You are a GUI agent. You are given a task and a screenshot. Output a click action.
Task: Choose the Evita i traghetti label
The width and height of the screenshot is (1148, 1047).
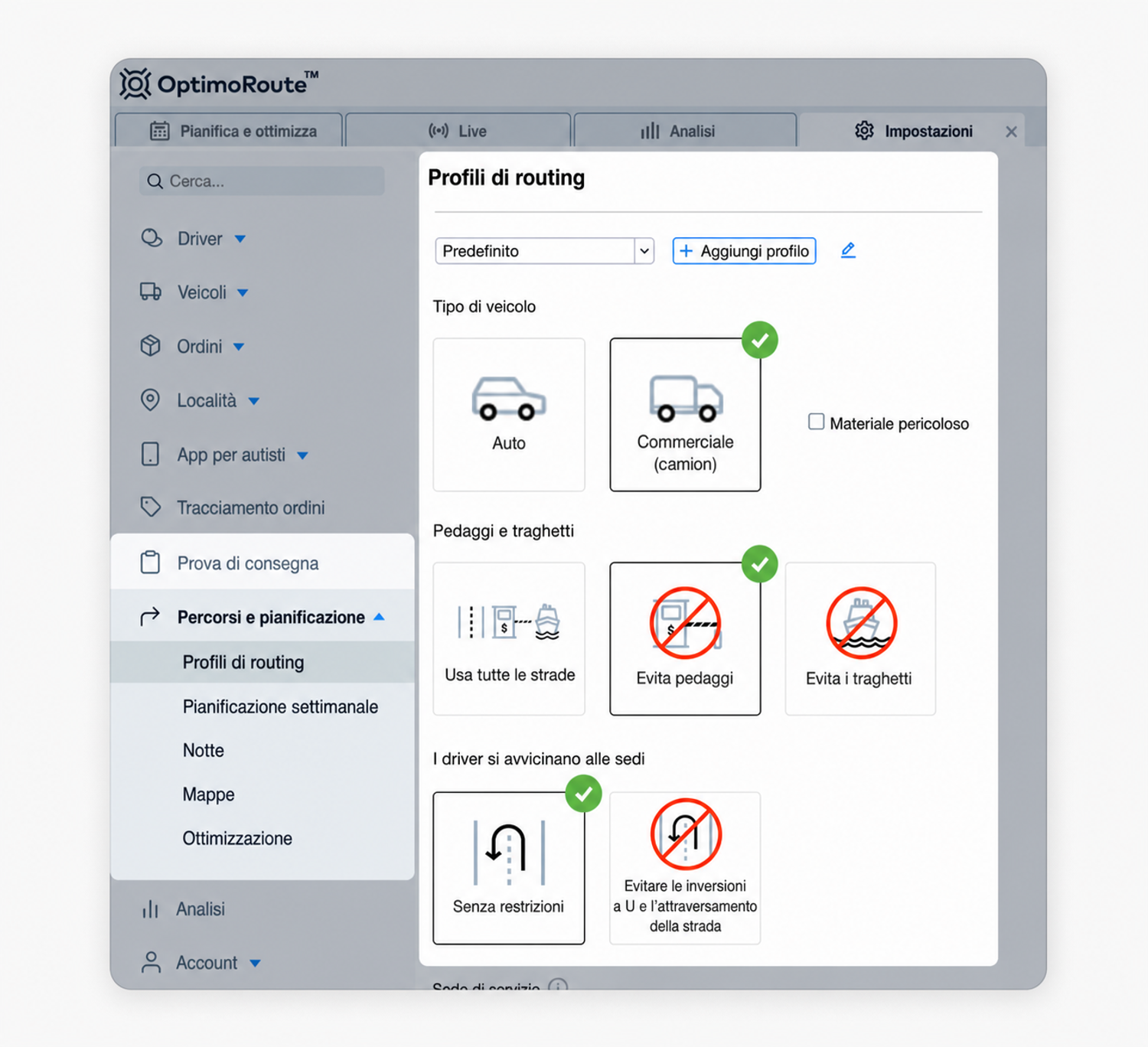[859, 679]
